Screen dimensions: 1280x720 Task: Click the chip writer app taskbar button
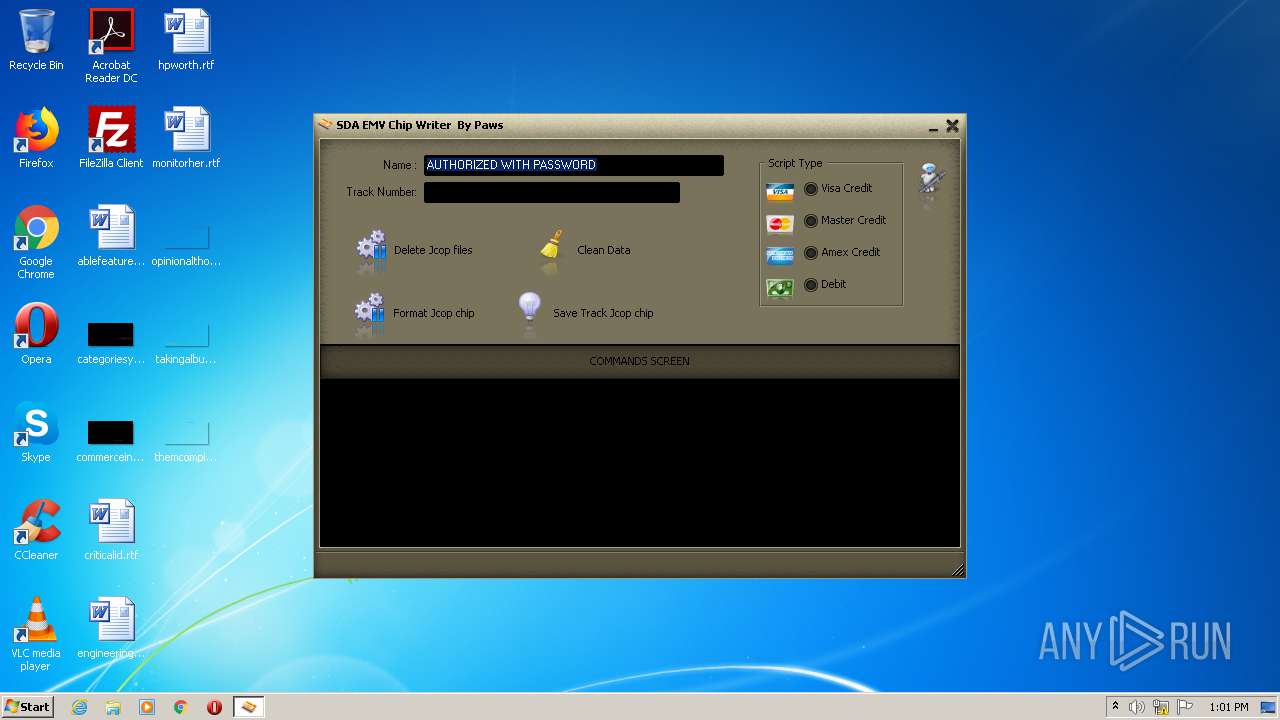[249, 707]
